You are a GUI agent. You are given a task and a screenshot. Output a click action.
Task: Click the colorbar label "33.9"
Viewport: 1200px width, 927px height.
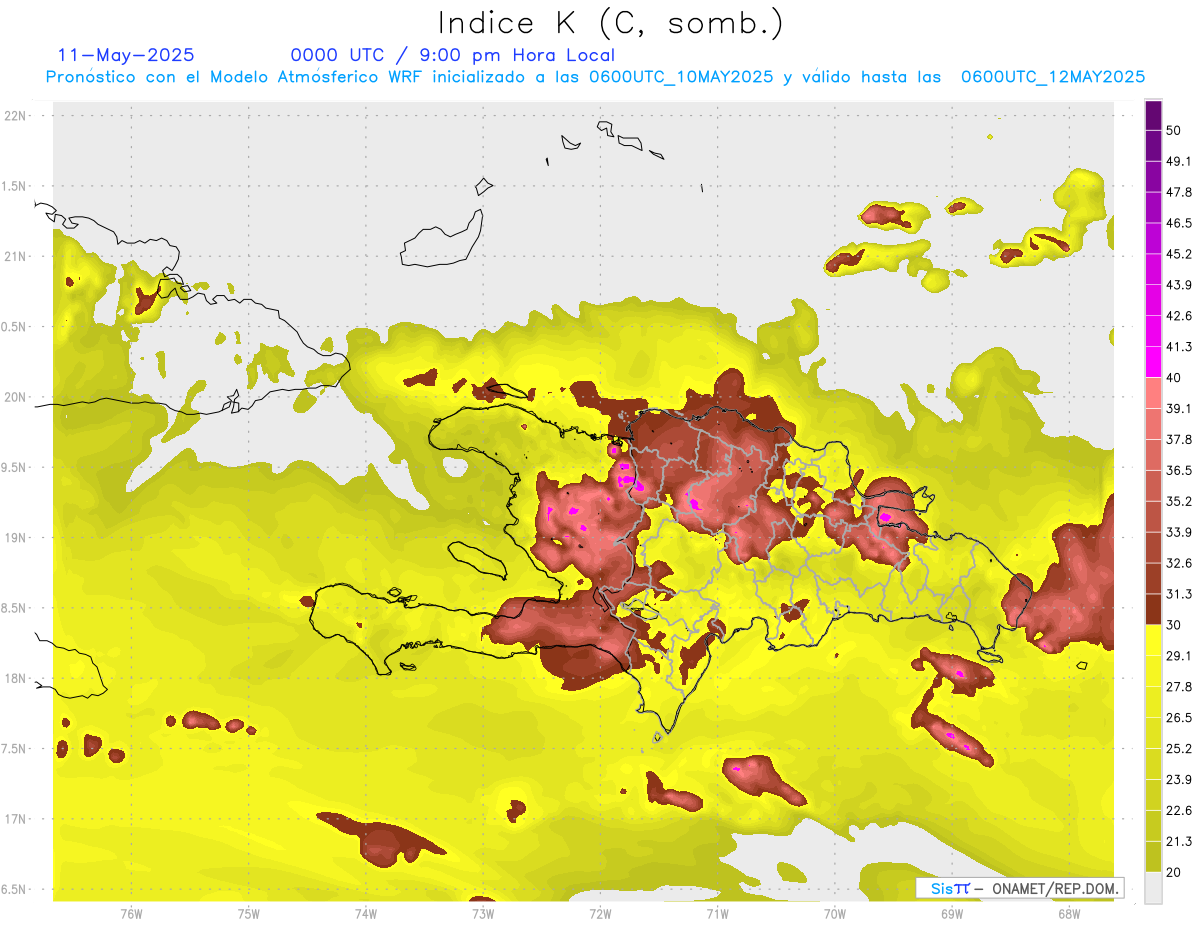[x=1178, y=532]
